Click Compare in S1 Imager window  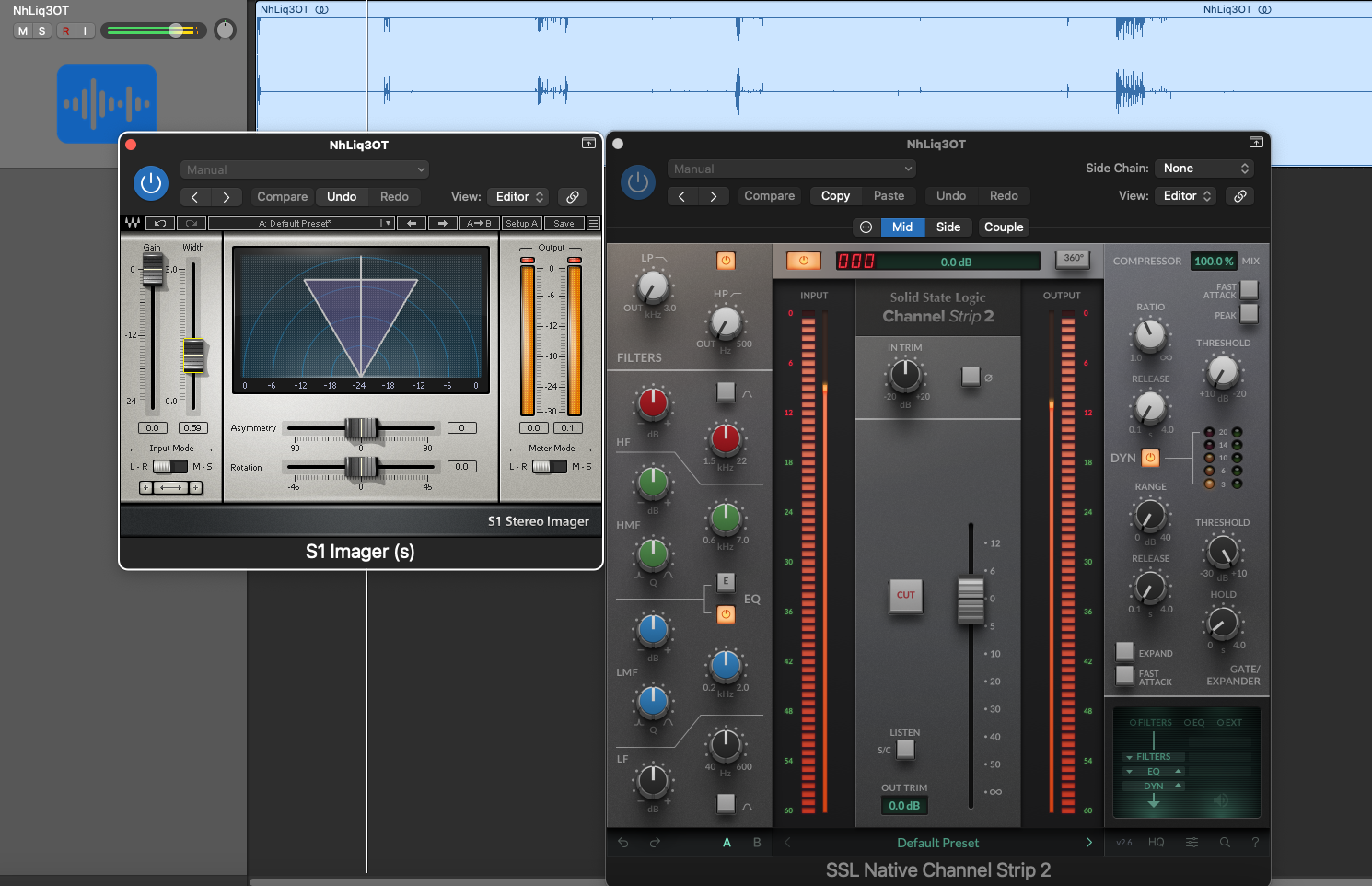point(283,197)
